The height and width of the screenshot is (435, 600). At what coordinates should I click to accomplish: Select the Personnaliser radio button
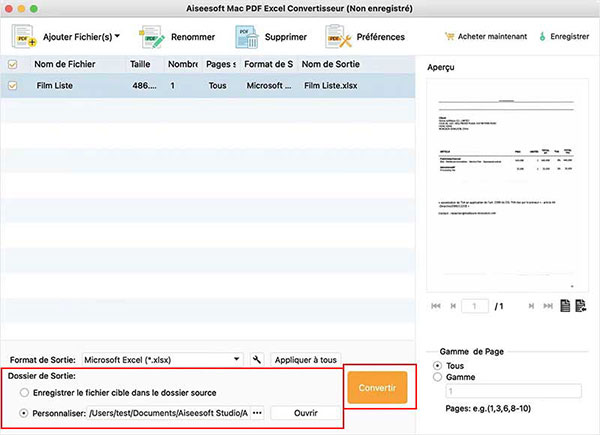point(24,413)
